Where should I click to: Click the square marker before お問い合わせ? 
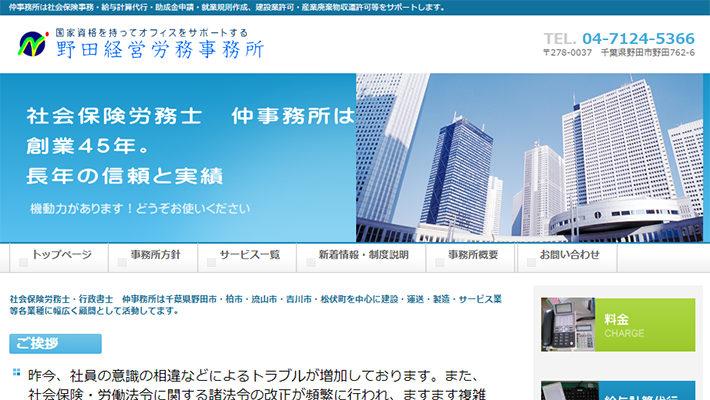click(529, 263)
